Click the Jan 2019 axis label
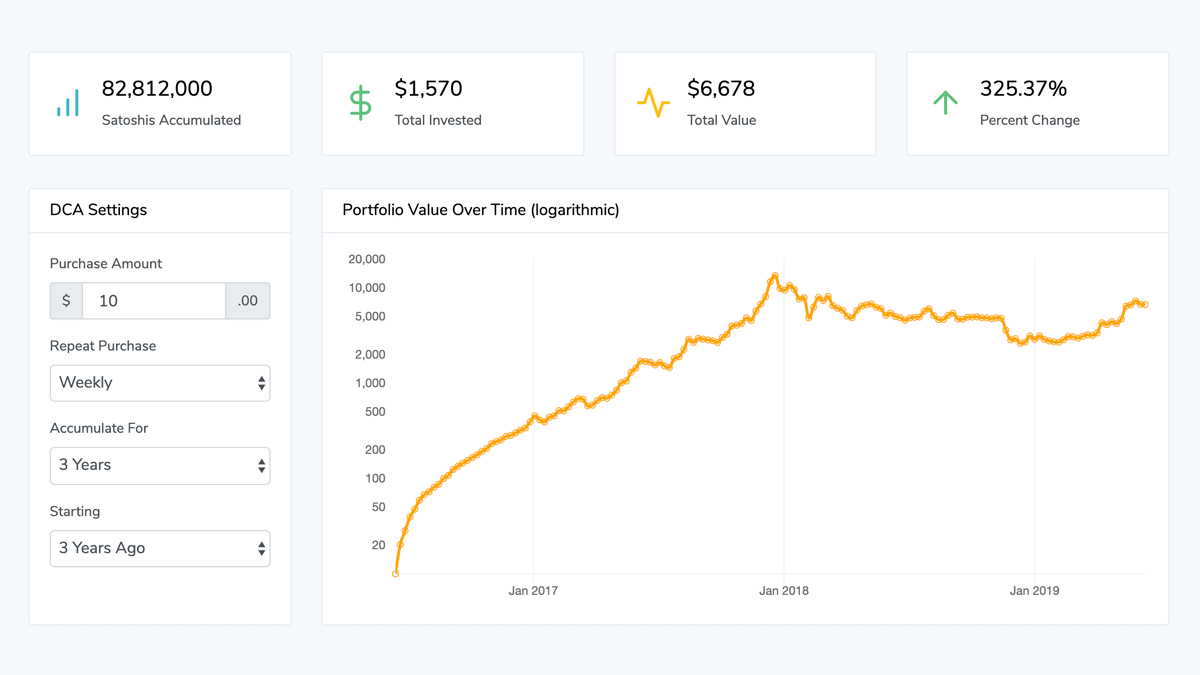Image resolution: width=1200 pixels, height=675 pixels. click(x=1034, y=591)
